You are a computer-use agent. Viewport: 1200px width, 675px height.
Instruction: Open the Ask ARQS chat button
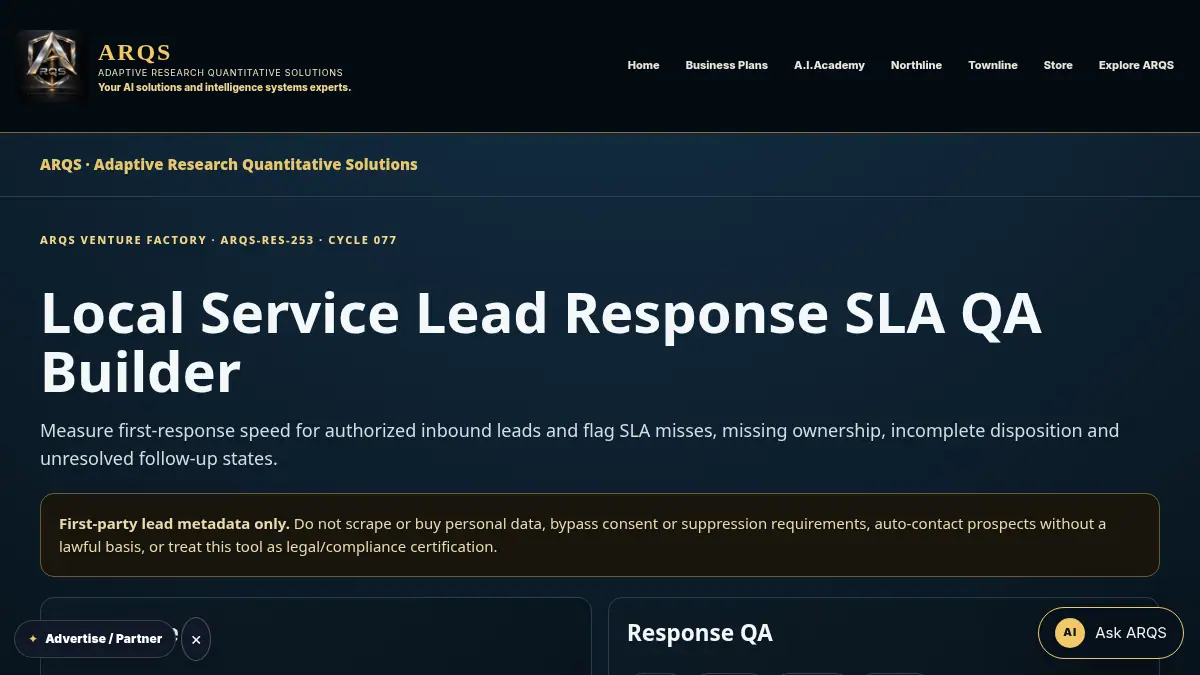1110,633
